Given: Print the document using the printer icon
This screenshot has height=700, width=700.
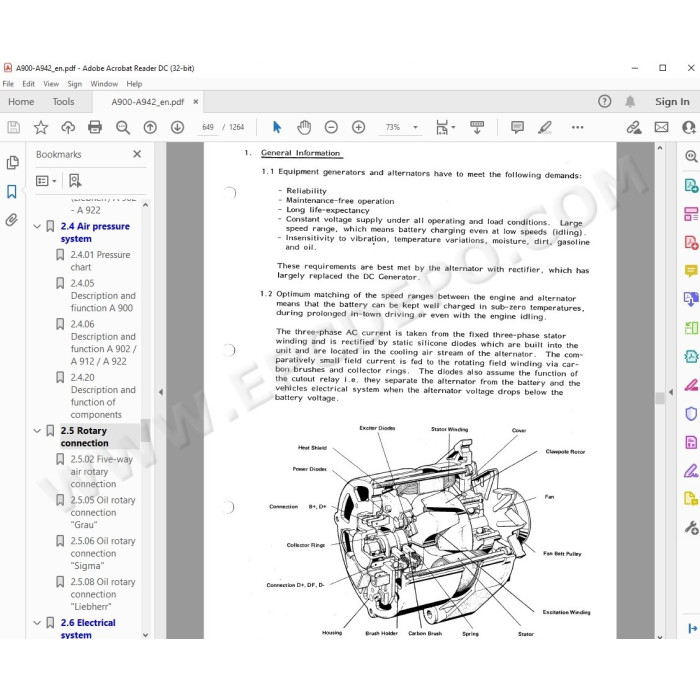Looking at the screenshot, I should pyautogui.click(x=95, y=127).
